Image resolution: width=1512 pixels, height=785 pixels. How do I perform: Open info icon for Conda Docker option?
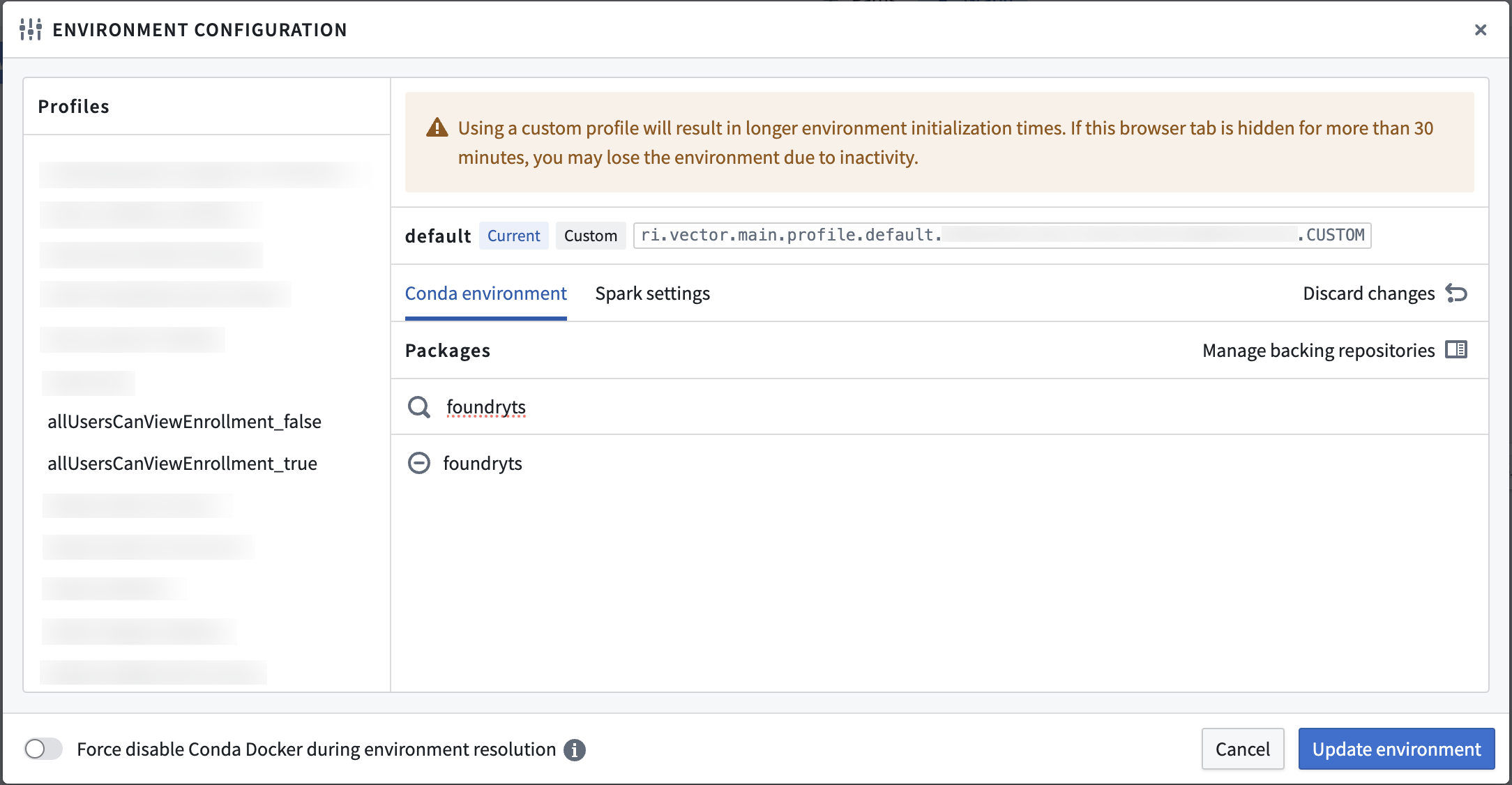point(575,750)
